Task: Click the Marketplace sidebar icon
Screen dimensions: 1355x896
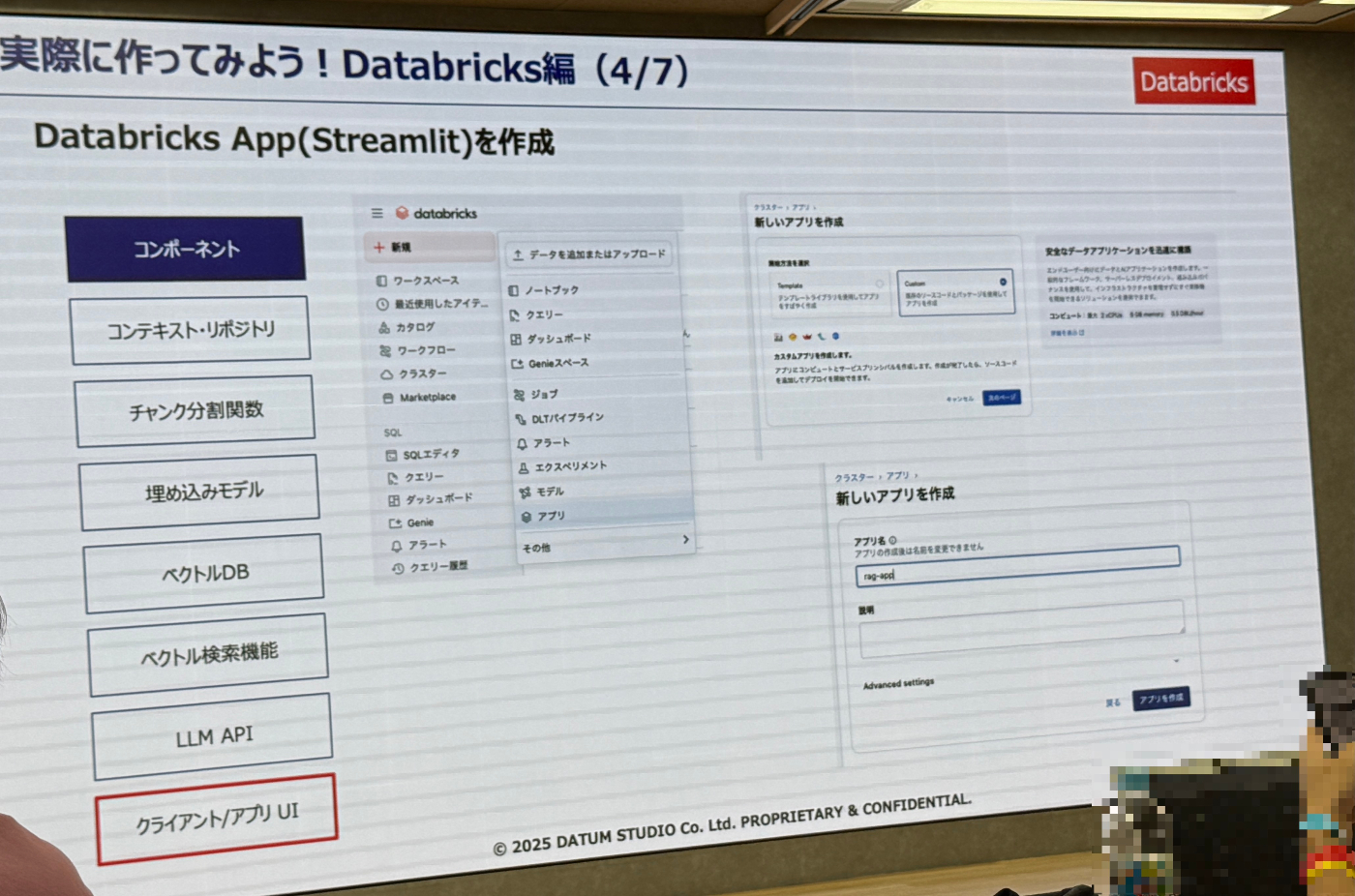Action: (388, 398)
